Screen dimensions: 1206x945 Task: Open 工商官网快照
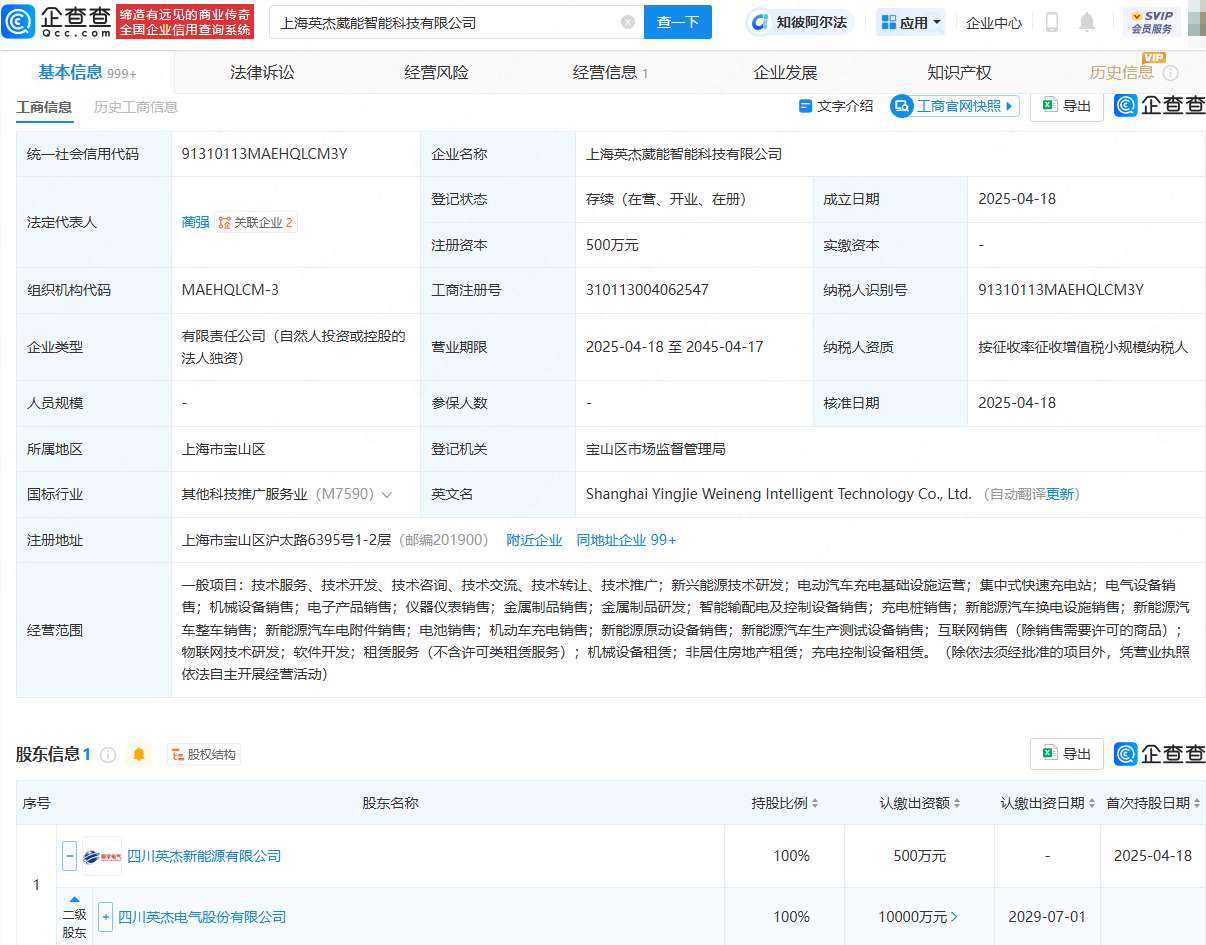pyautogui.click(x=954, y=106)
